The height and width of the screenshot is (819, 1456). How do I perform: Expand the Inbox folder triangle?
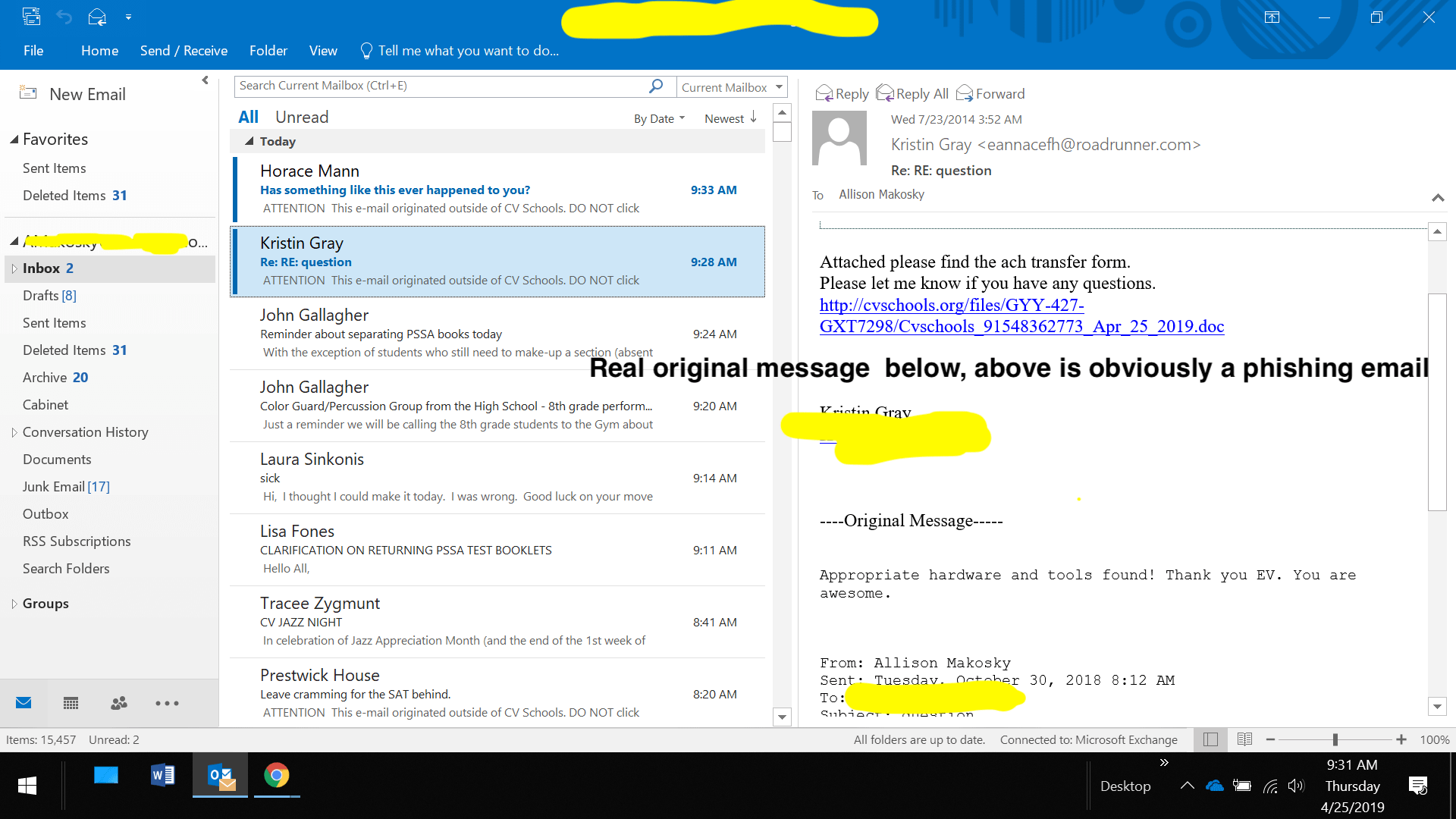14,268
